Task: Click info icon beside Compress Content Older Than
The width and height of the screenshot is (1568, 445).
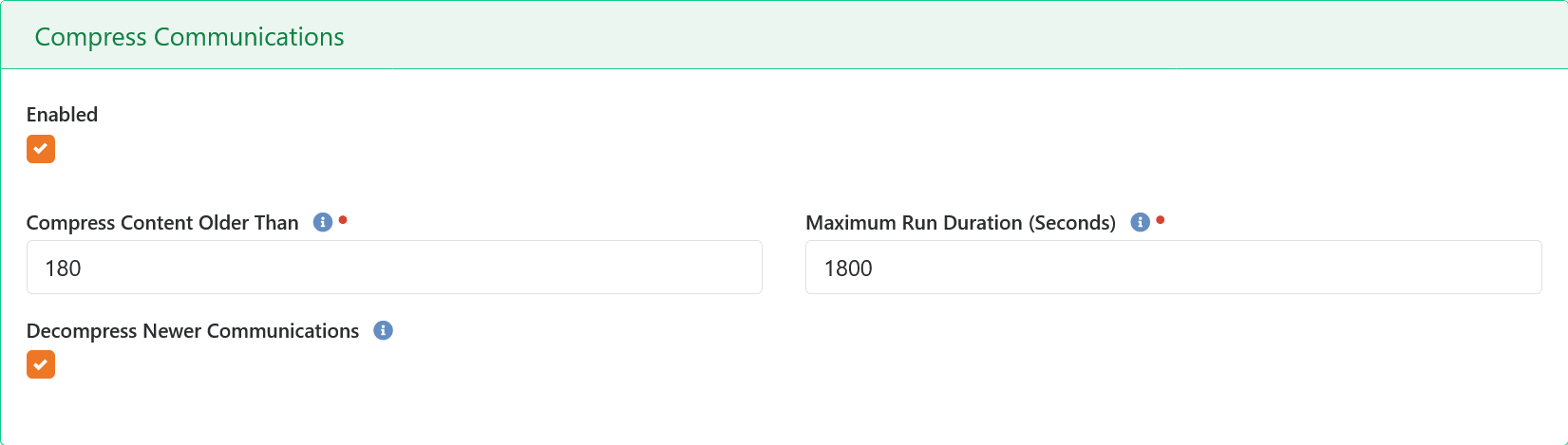Action: pyautogui.click(x=323, y=222)
